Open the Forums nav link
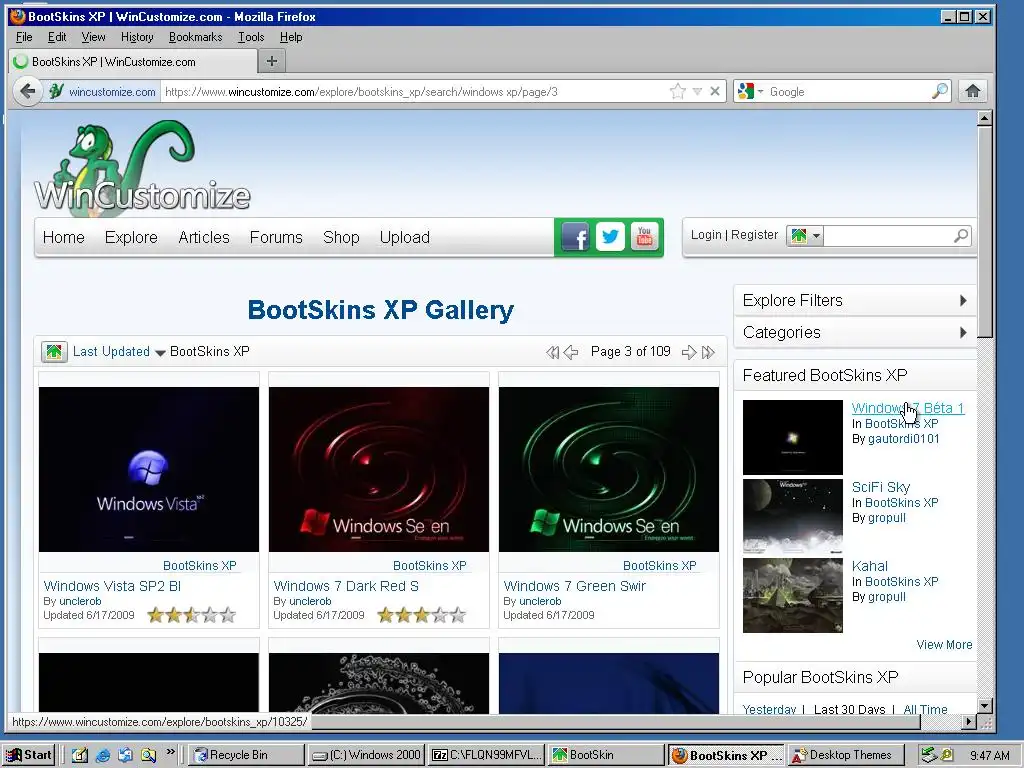1024x768 pixels. pos(276,237)
